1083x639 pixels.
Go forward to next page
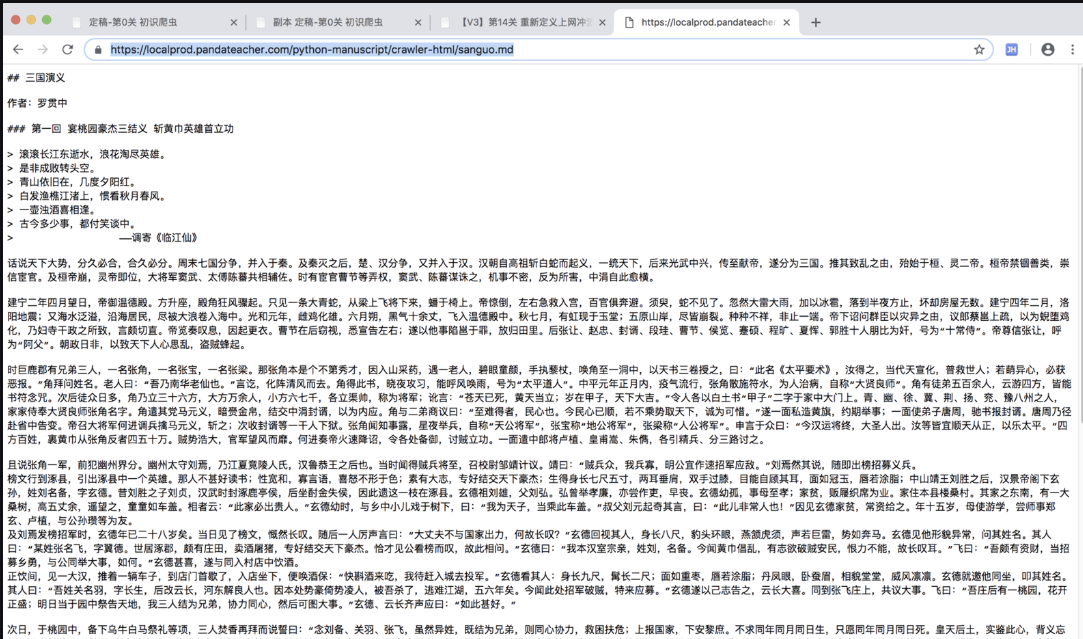(43, 50)
